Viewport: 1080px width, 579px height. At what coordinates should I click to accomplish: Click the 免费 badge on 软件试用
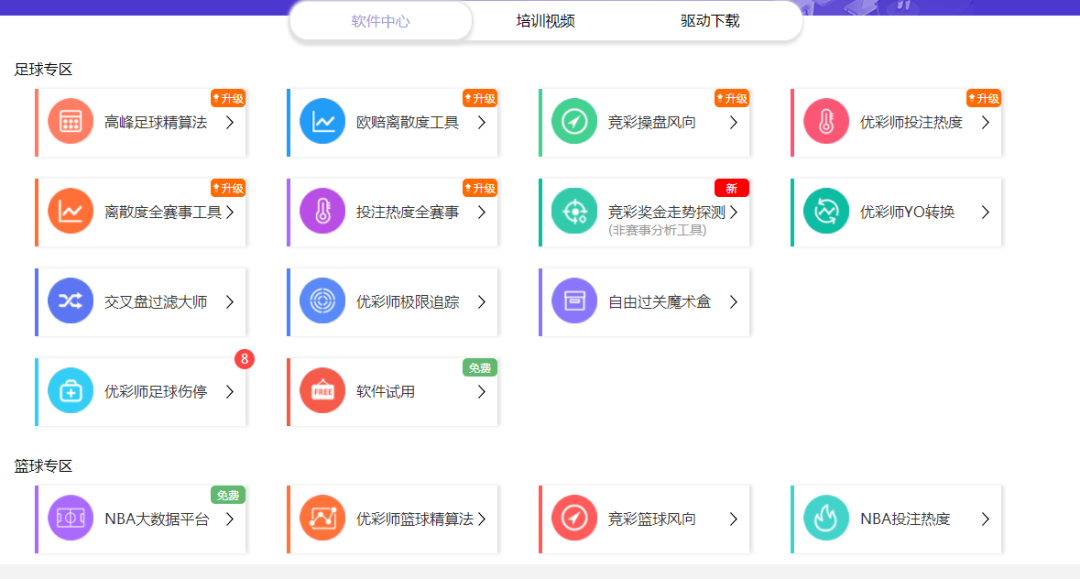click(480, 368)
